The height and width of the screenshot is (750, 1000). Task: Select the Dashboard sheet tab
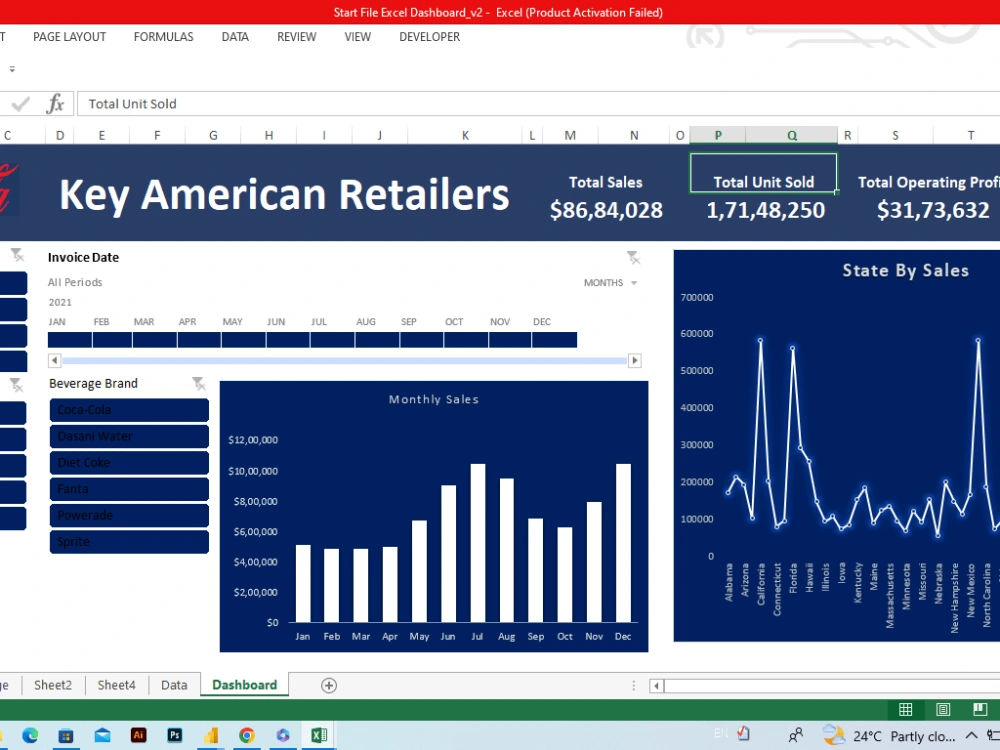[244, 685]
